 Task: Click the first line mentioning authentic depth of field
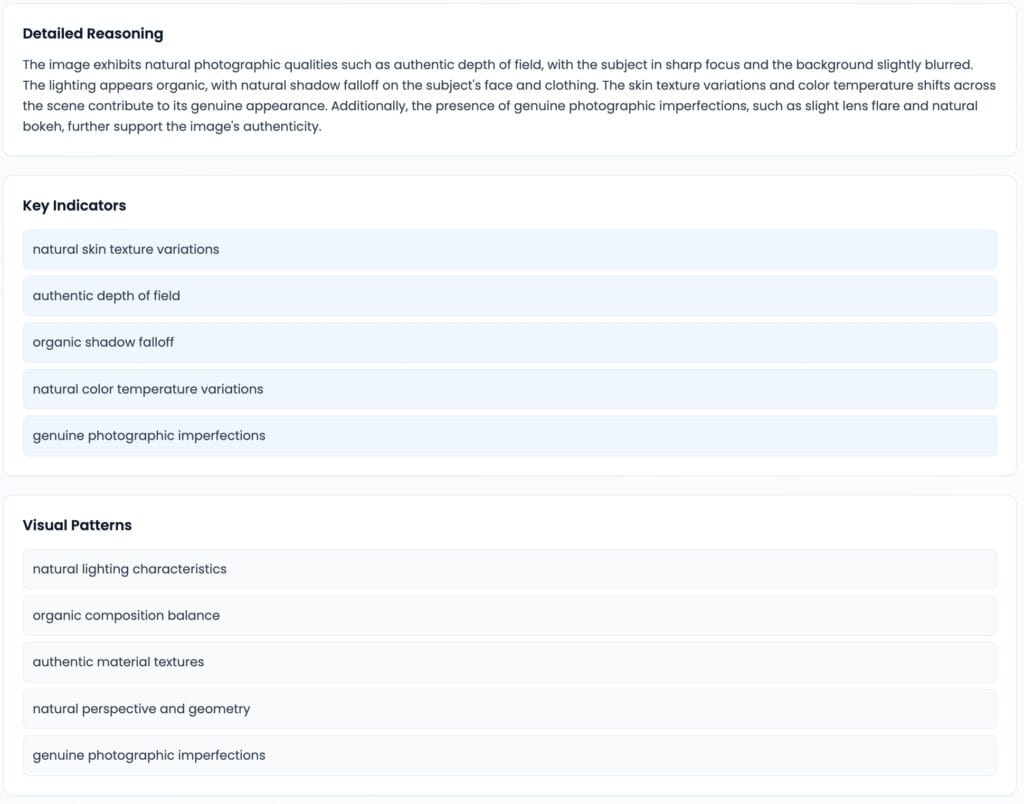point(498,65)
